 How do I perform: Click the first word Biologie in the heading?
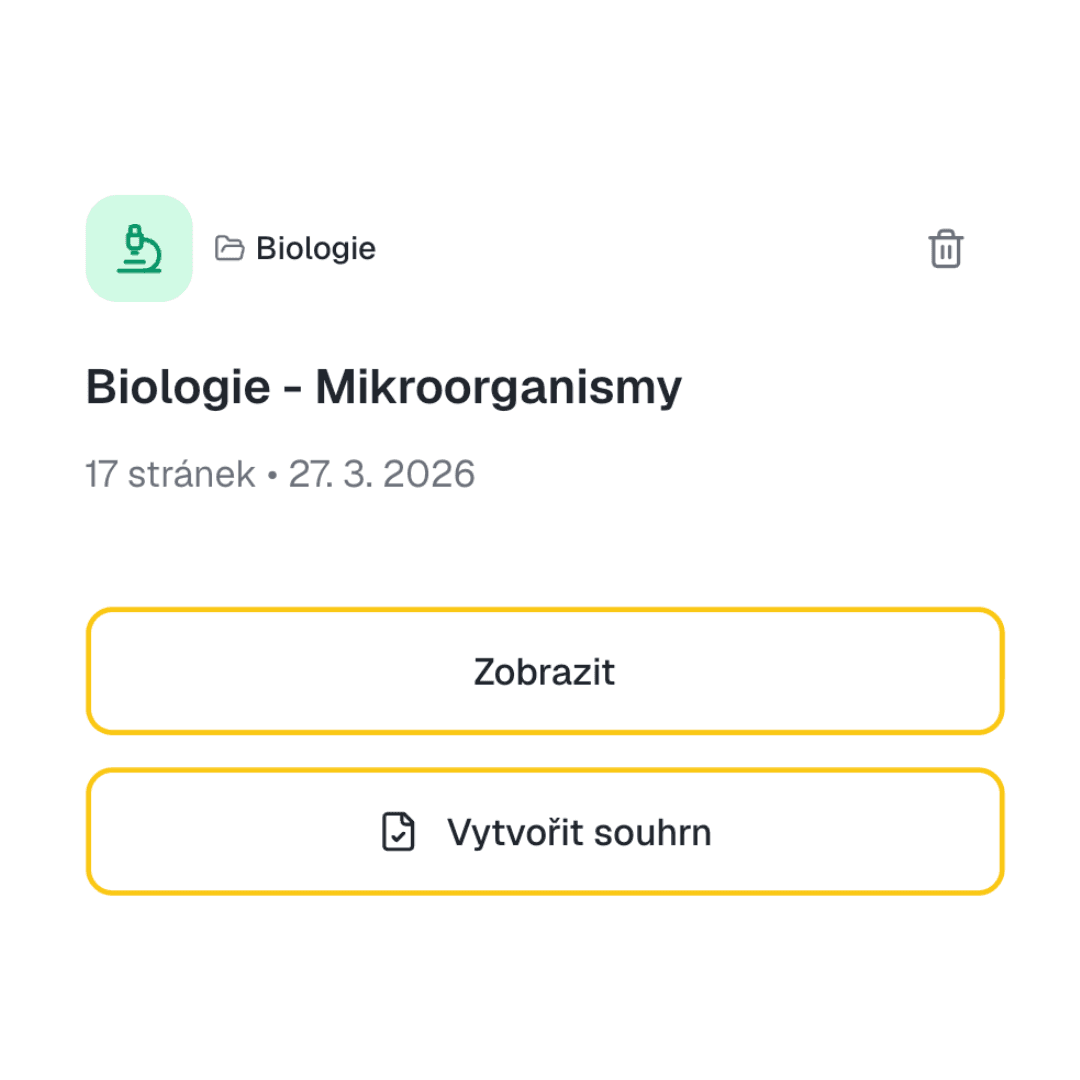tap(178, 388)
